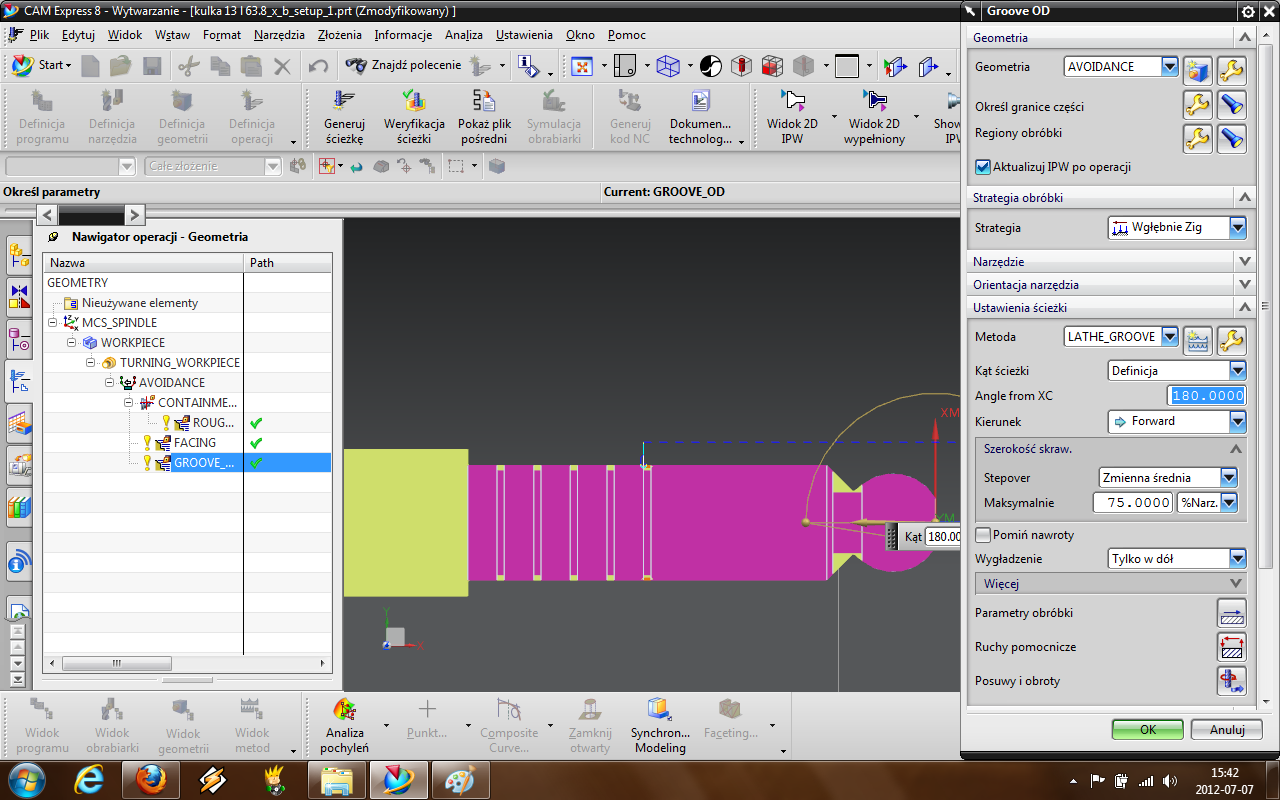1280x800 pixels.
Task: Click Anuluj button
Action: [1227, 730]
